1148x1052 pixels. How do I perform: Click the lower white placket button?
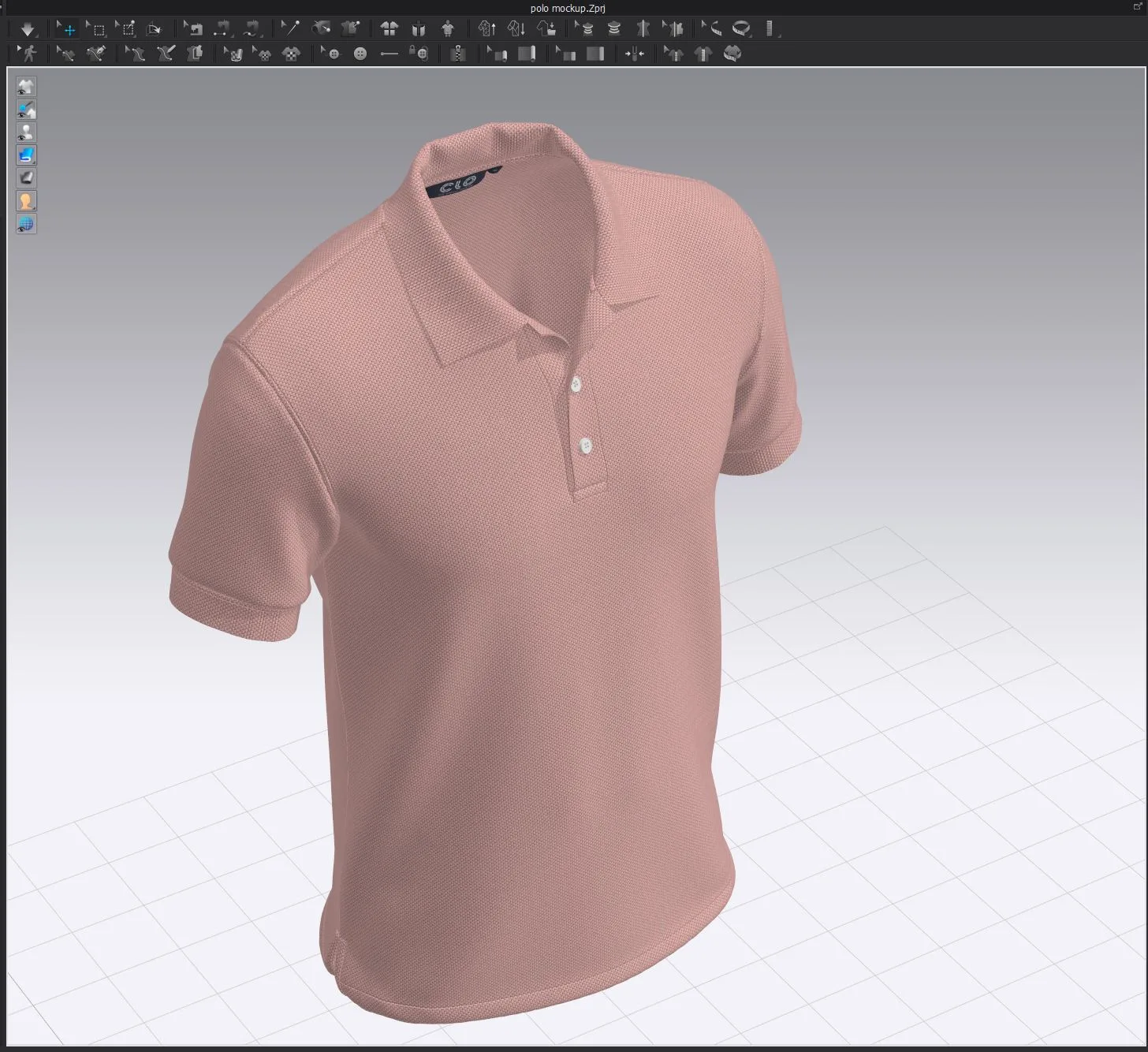[x=585, y=446]
